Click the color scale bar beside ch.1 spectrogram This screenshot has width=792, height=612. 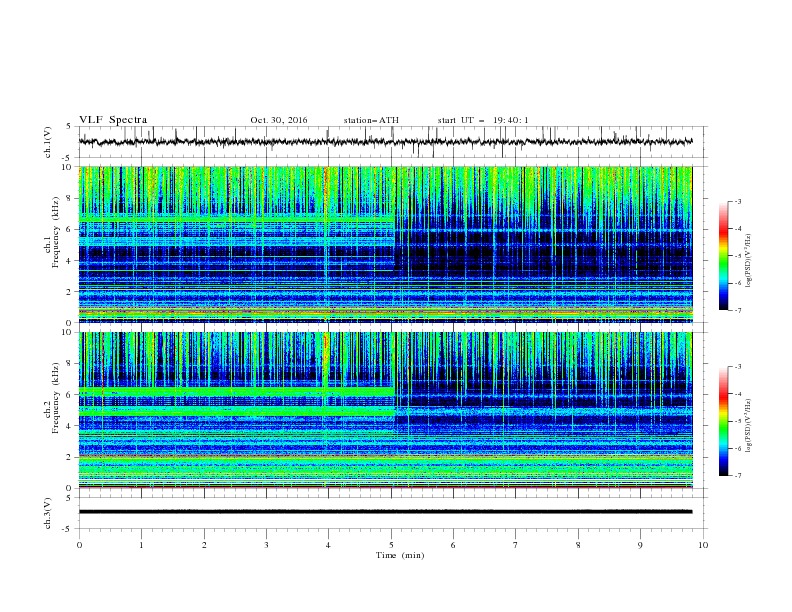coord(723,256)
